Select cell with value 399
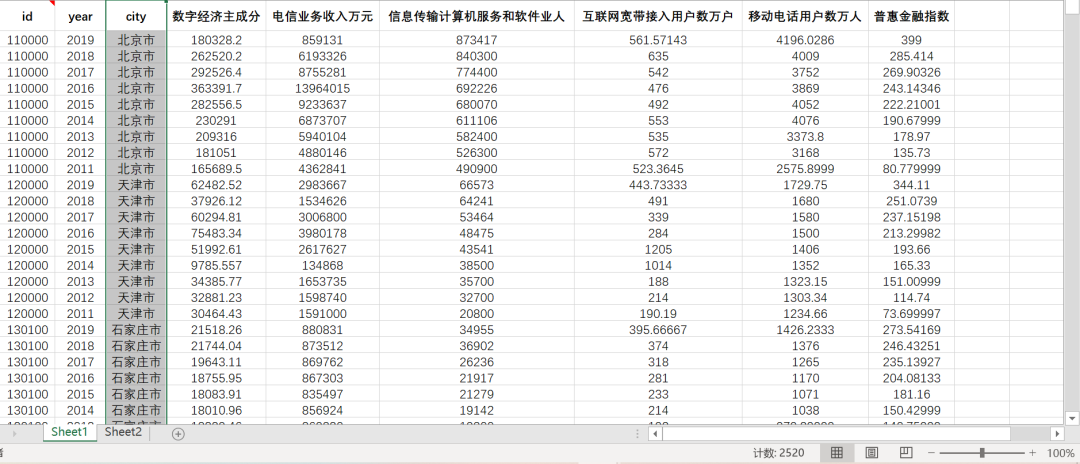 click(911, 40)
